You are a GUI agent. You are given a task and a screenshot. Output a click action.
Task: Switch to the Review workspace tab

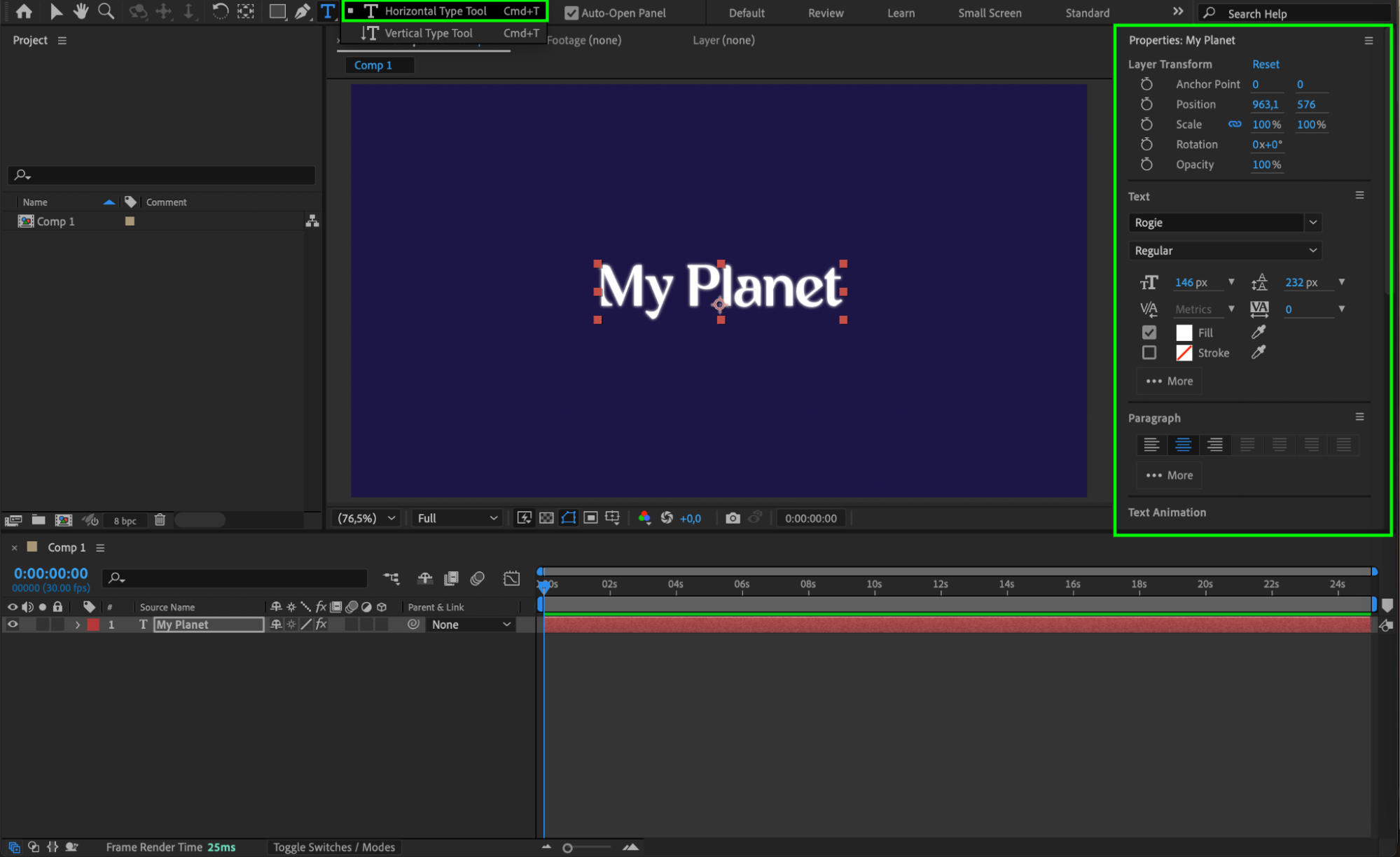826,13
